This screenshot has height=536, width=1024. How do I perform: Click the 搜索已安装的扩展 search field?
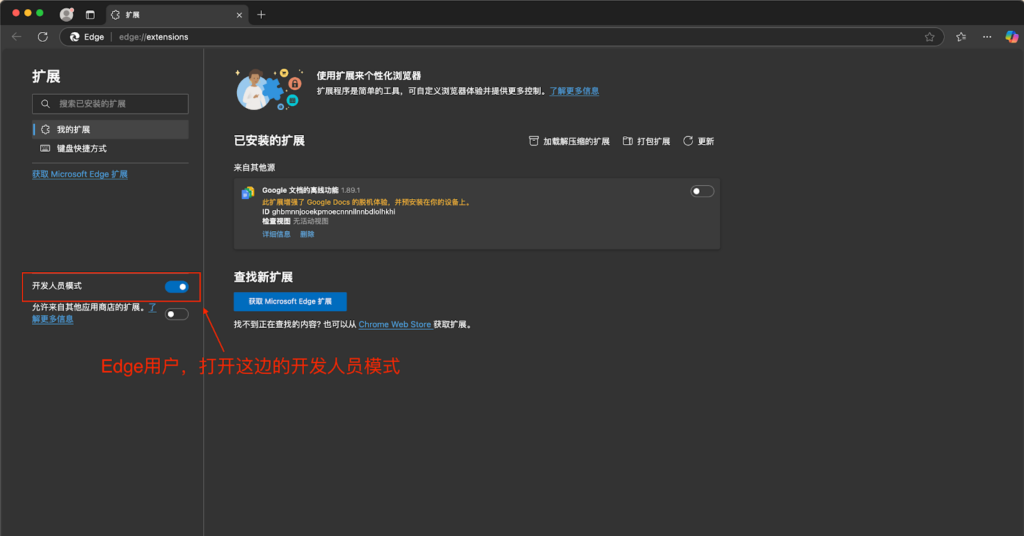(110, 104)
